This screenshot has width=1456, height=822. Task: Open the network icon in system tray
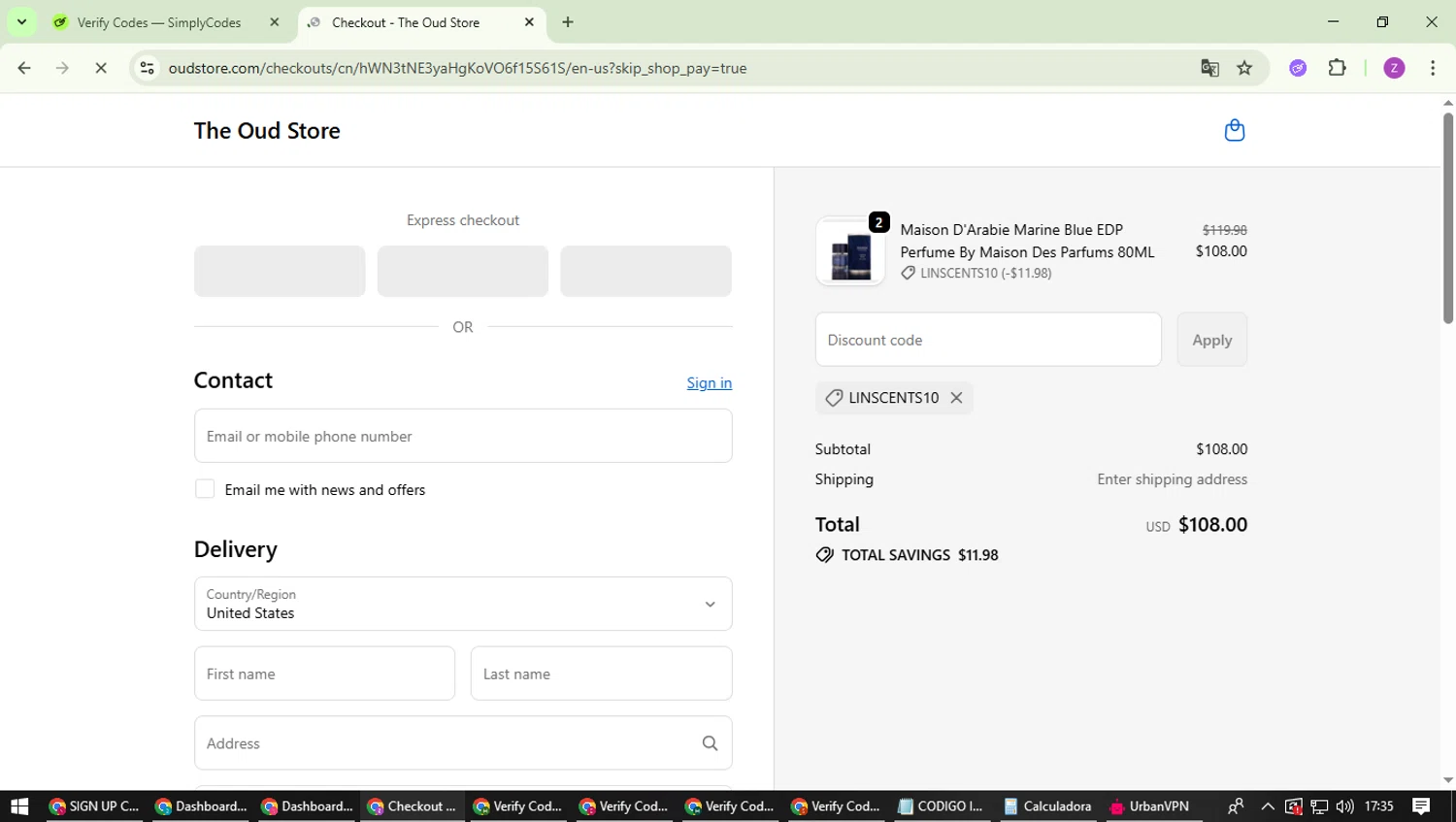click(x=1319, y=806)
